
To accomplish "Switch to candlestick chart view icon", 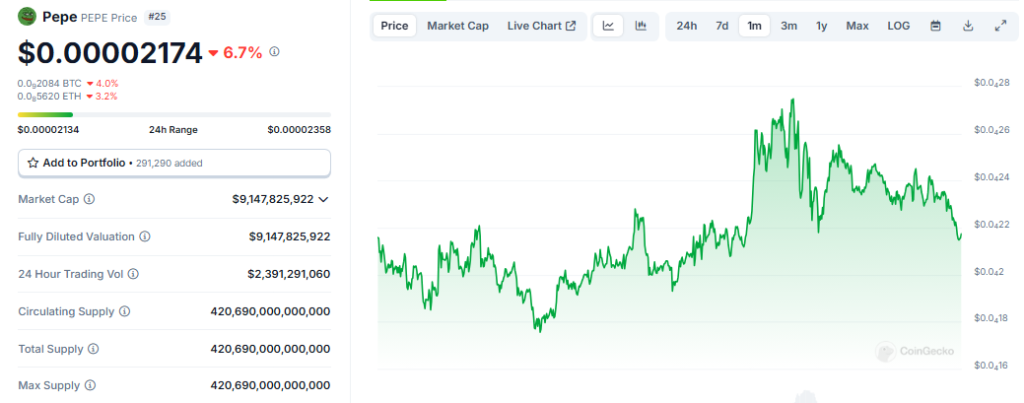I will [x=641, y=26].
